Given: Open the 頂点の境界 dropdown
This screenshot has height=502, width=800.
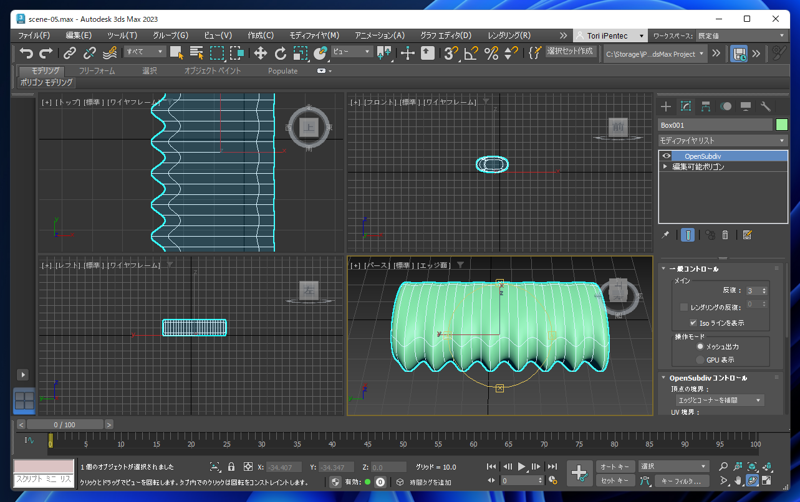Looking at the screenshot, I should 719,400.
